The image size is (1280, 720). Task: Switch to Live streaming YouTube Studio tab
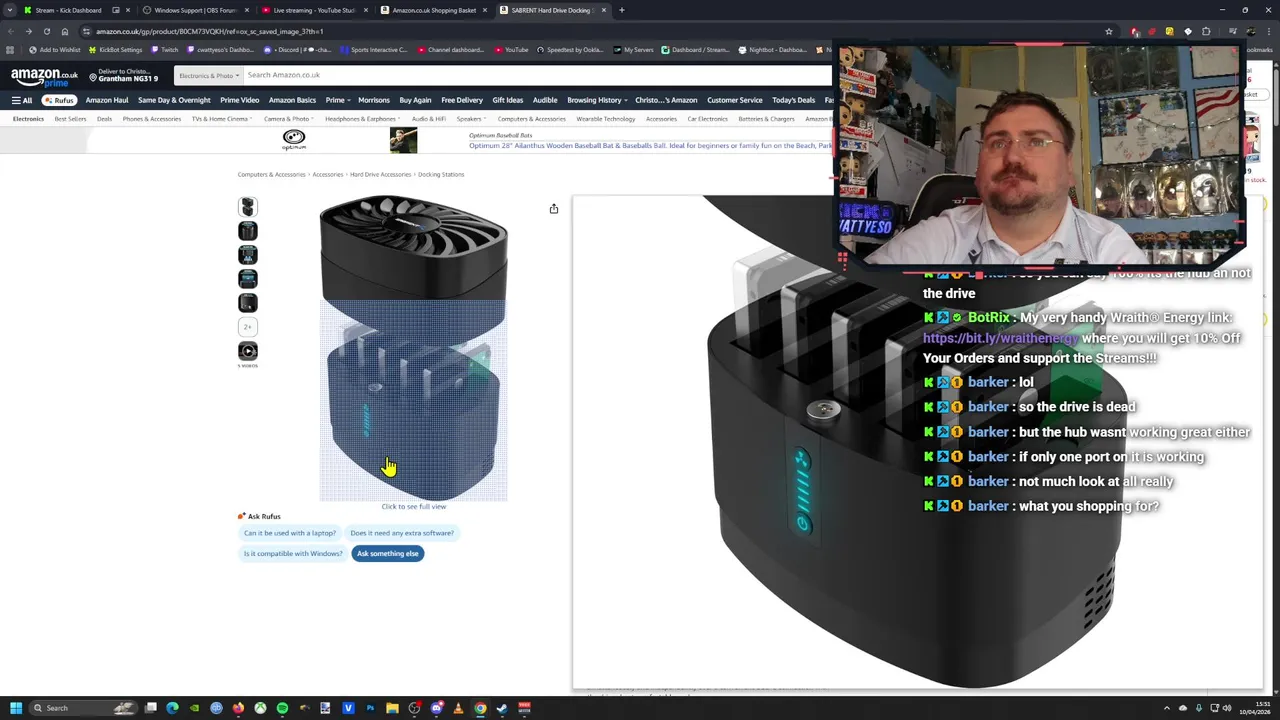tap(313, 10)
